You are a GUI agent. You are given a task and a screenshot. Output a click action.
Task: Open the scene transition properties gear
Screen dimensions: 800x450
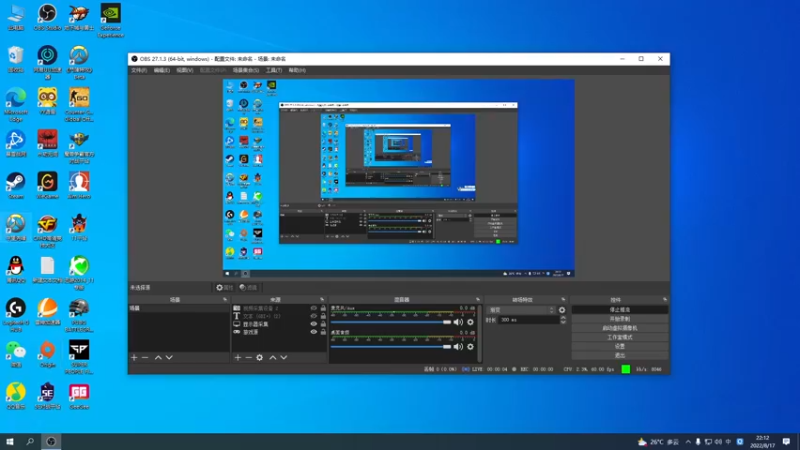[x=562, y=310]
